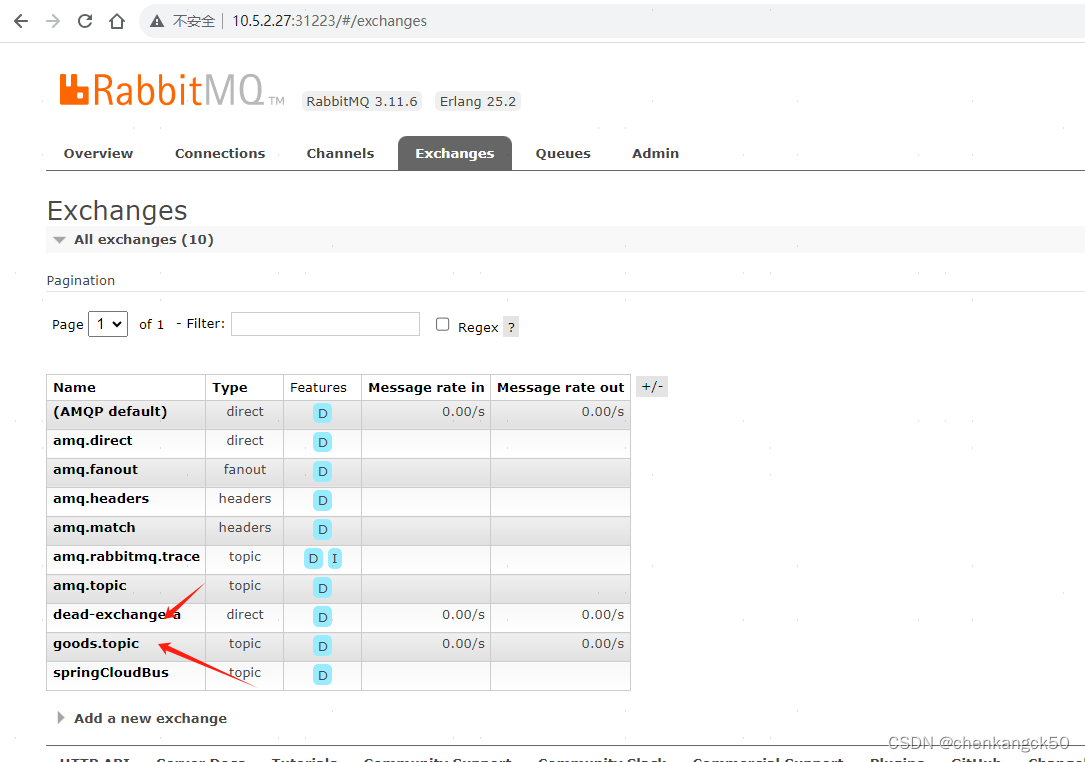Click D feature badge for AMQP default
1085x762 pixels.
pos(322,413)
